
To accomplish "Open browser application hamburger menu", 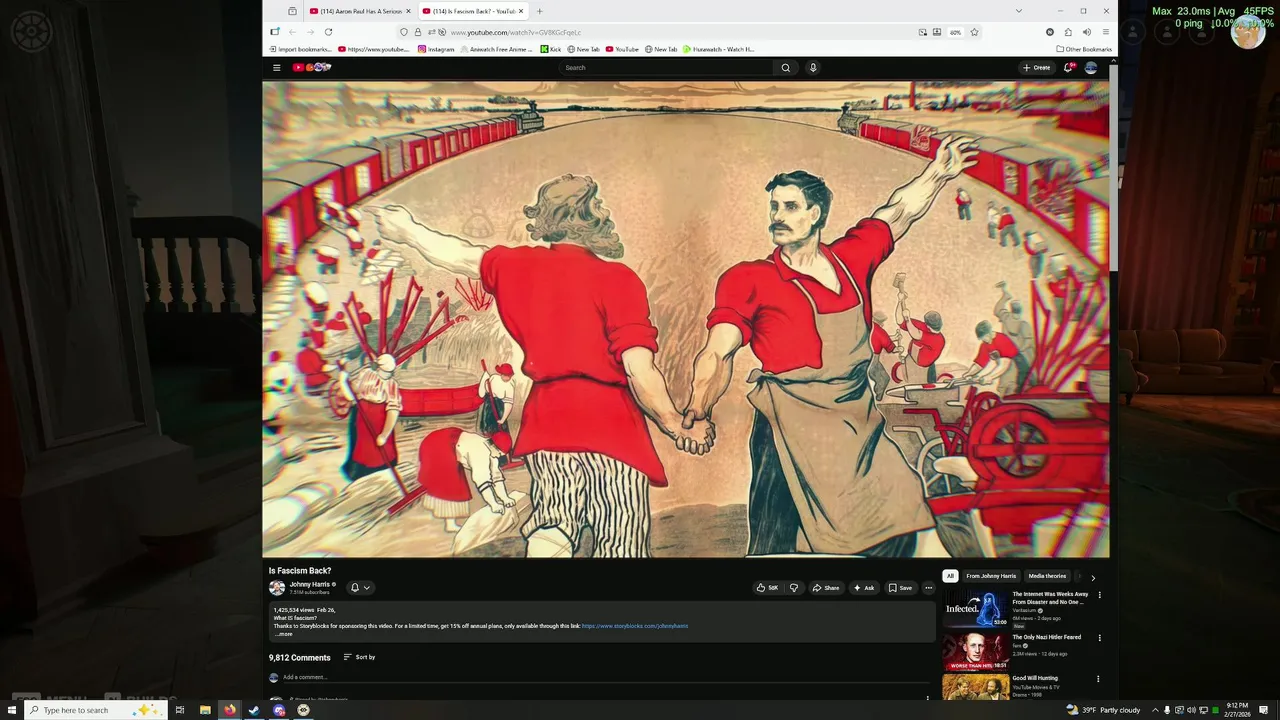I will [1105, 32].
